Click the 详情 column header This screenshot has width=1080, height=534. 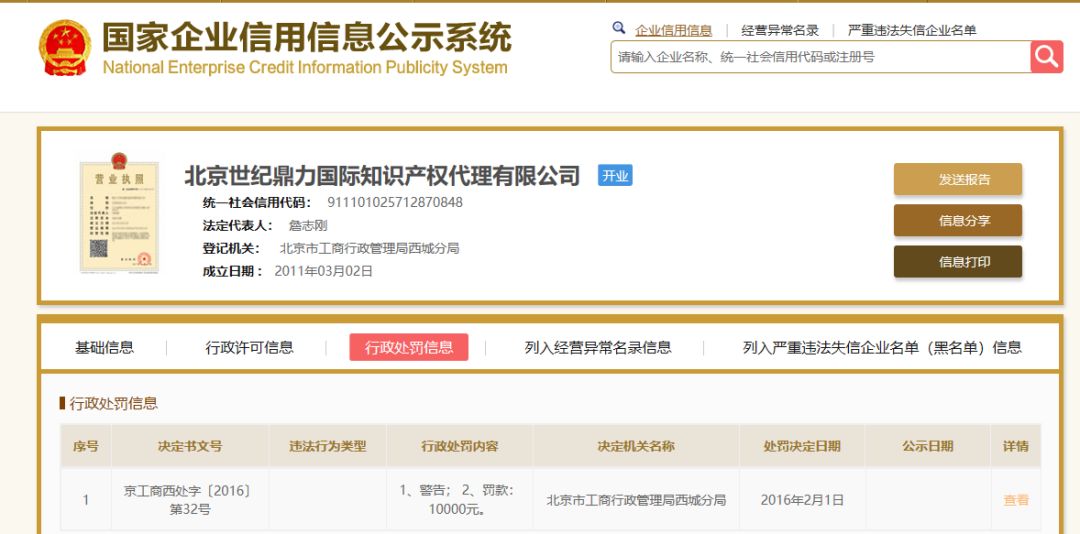coord(1016,446)
